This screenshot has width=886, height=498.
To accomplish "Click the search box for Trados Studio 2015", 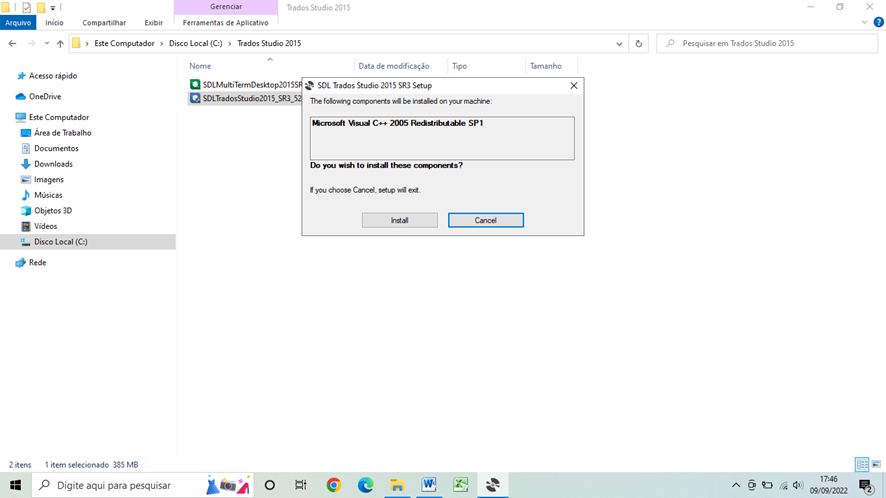I will (x=767, y=43).
